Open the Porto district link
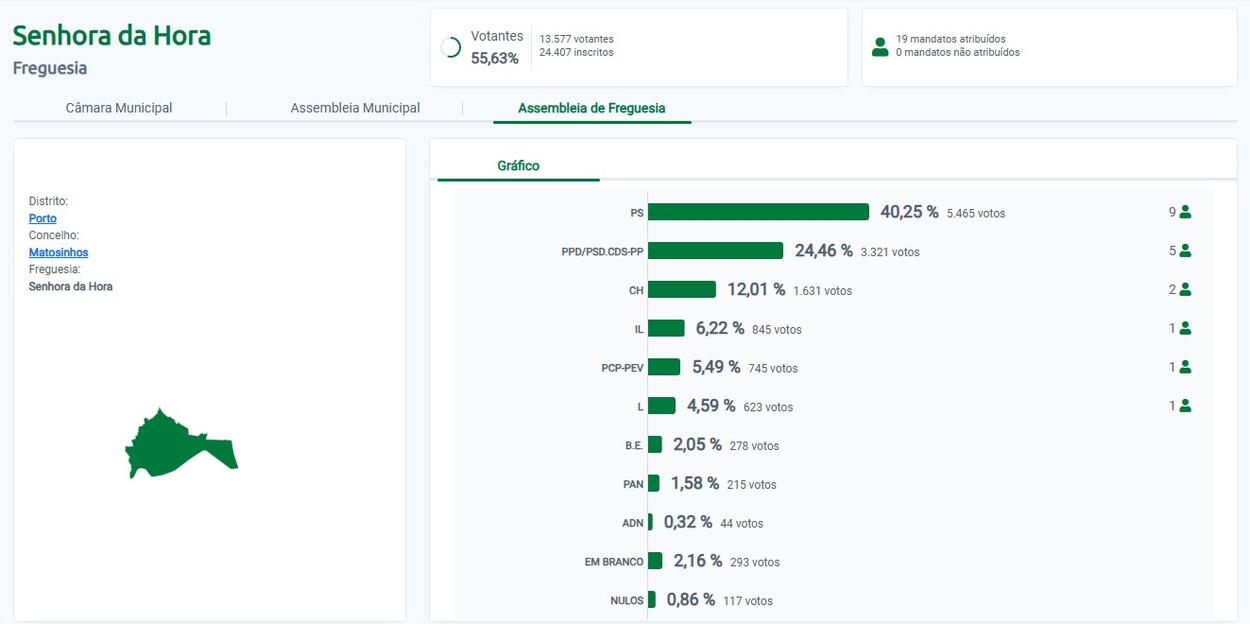The image size is (1250, 624). 43,218
